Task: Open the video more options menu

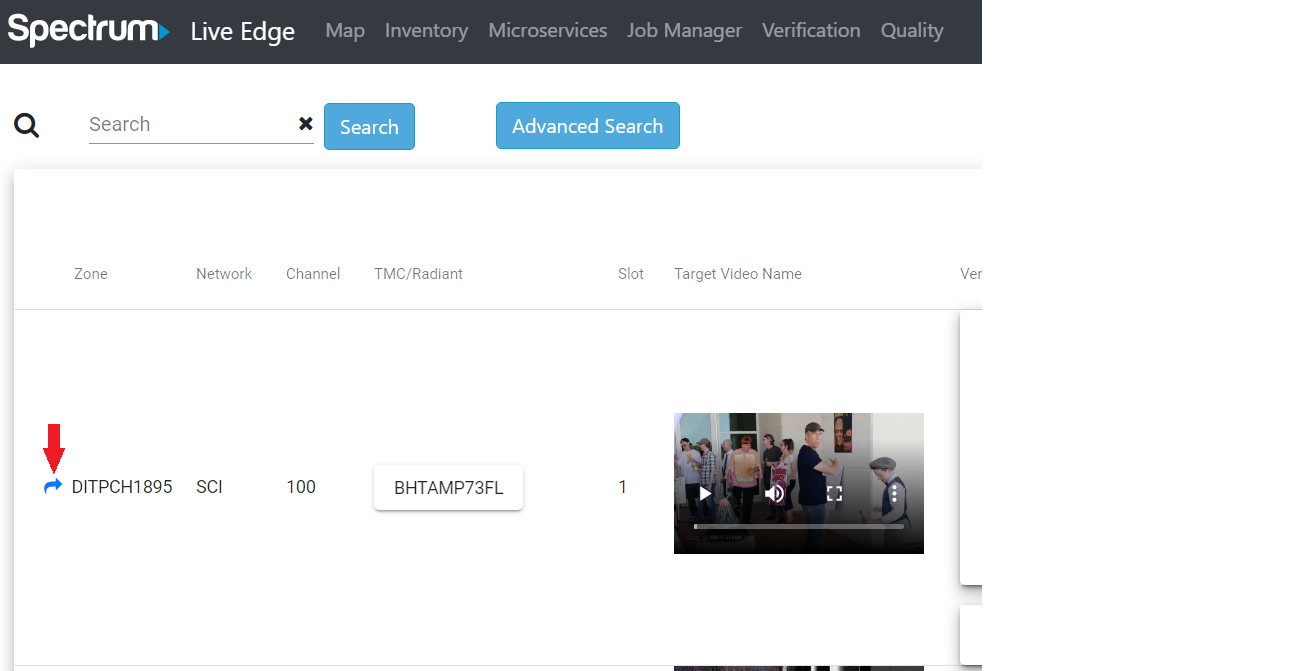Action: pyautogui.click(x=894, y=493)
